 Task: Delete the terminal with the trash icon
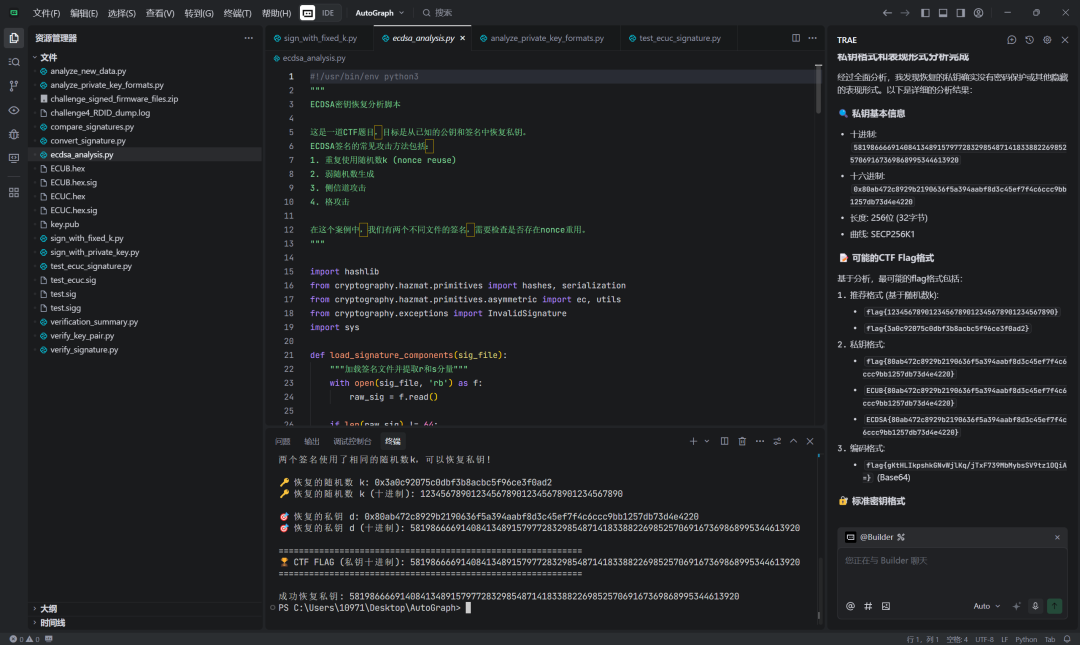742,441
